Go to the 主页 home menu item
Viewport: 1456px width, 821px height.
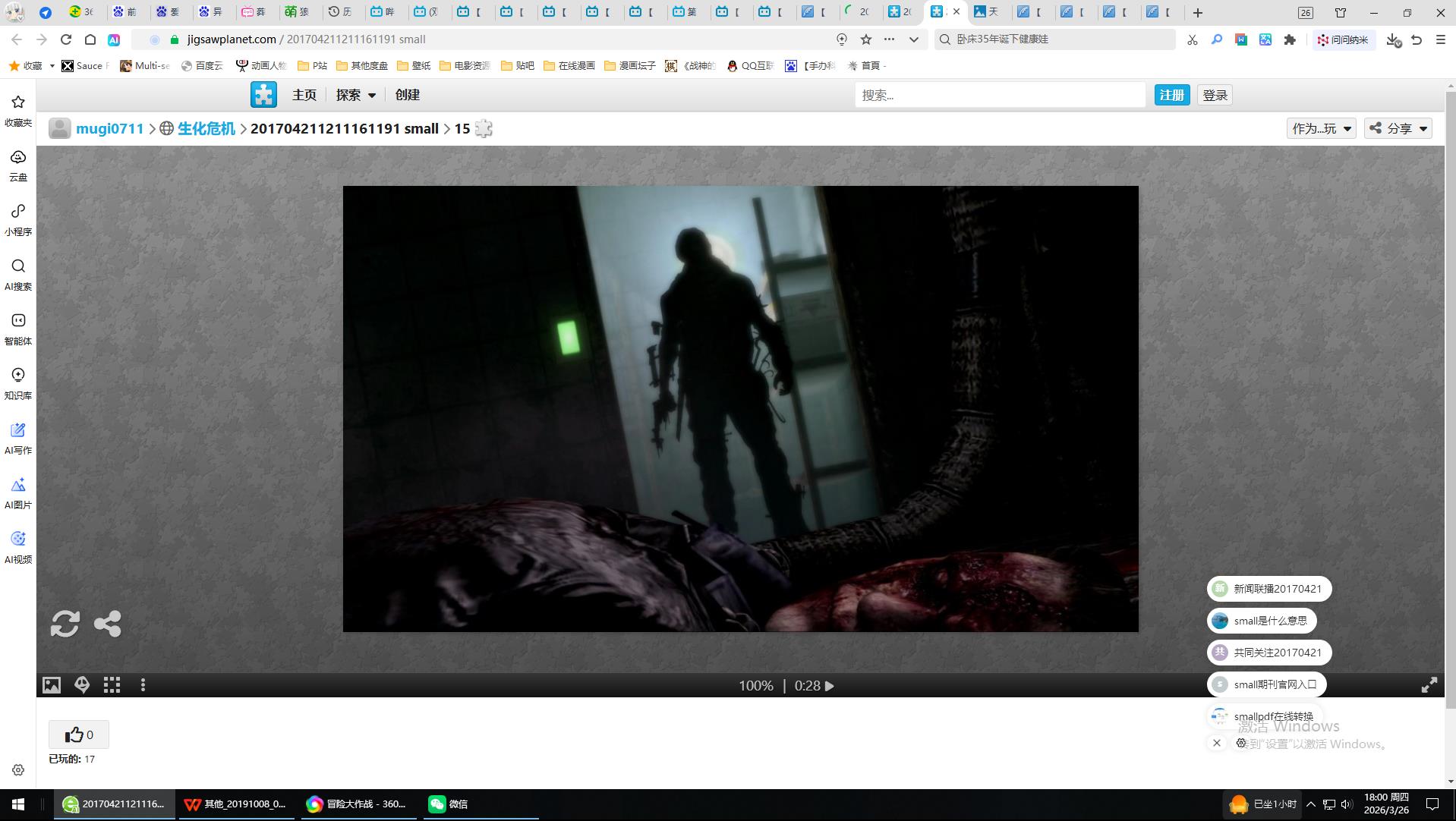pos(304,95)
